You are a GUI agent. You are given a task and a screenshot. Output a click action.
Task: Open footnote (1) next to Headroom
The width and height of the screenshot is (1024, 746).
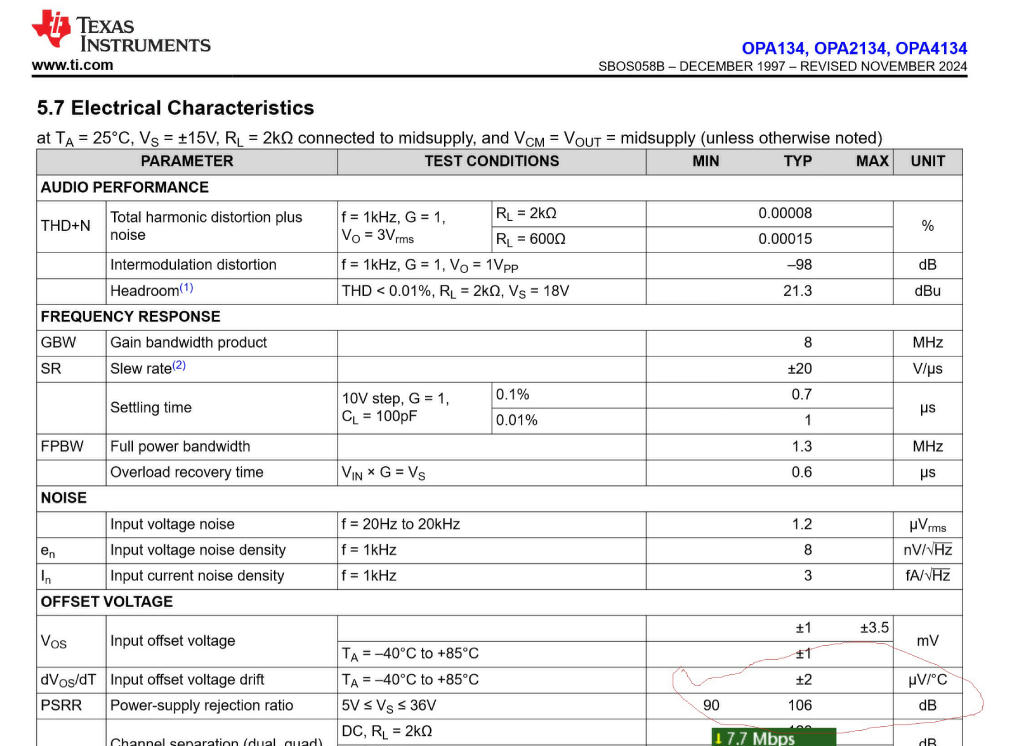coord(186,287)
